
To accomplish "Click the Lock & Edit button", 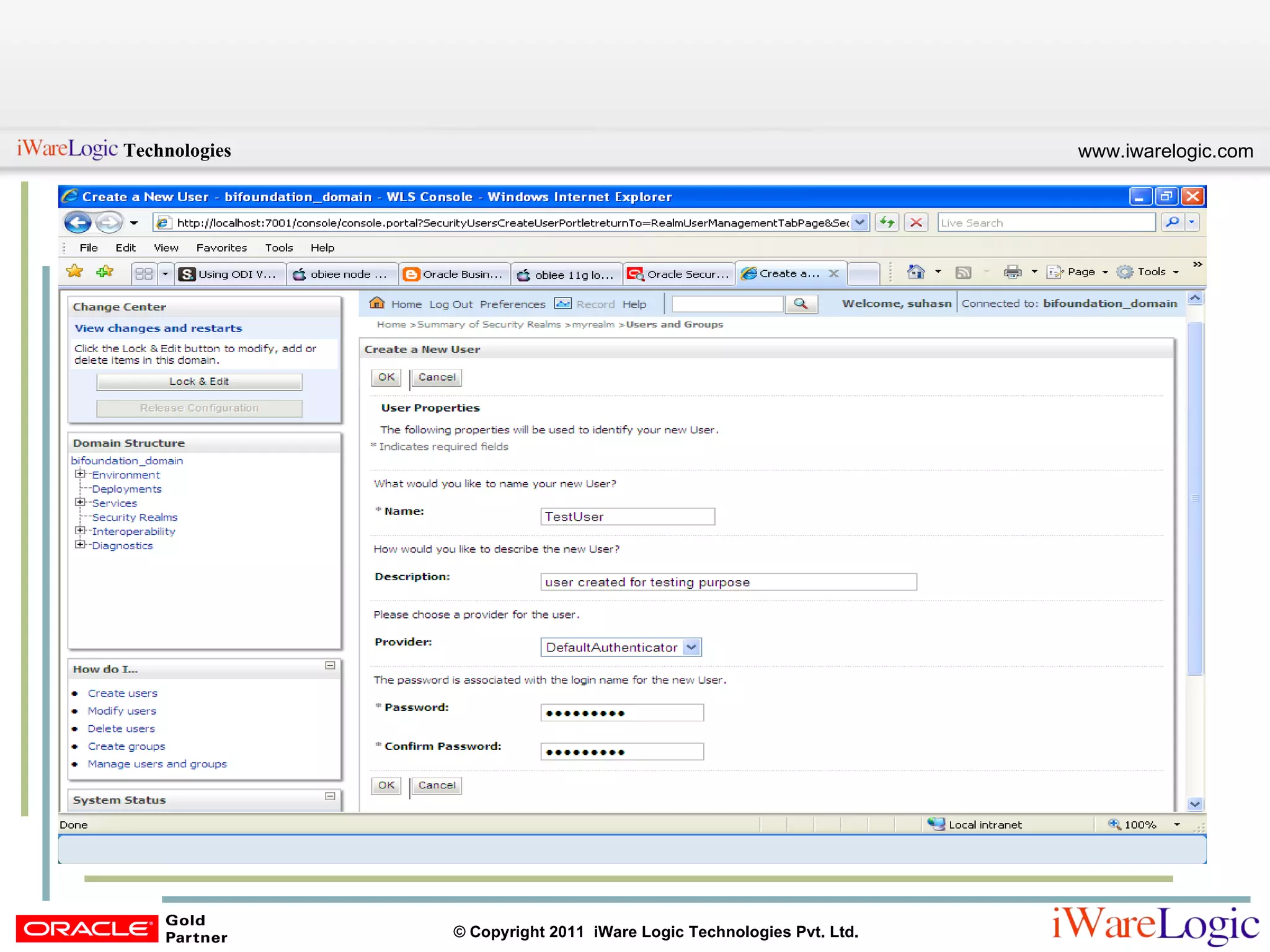I will 199,382.
